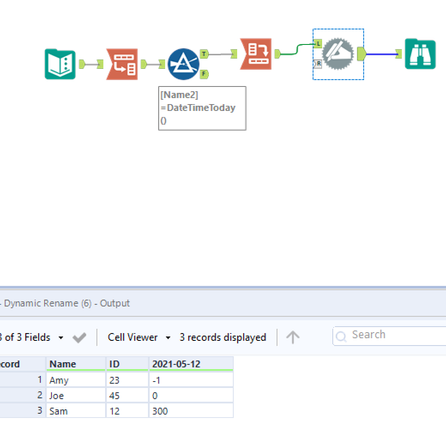Click the 'of 3 Fields' label
The width and height of the screenshot is (446, 423).
pos(27,337)
